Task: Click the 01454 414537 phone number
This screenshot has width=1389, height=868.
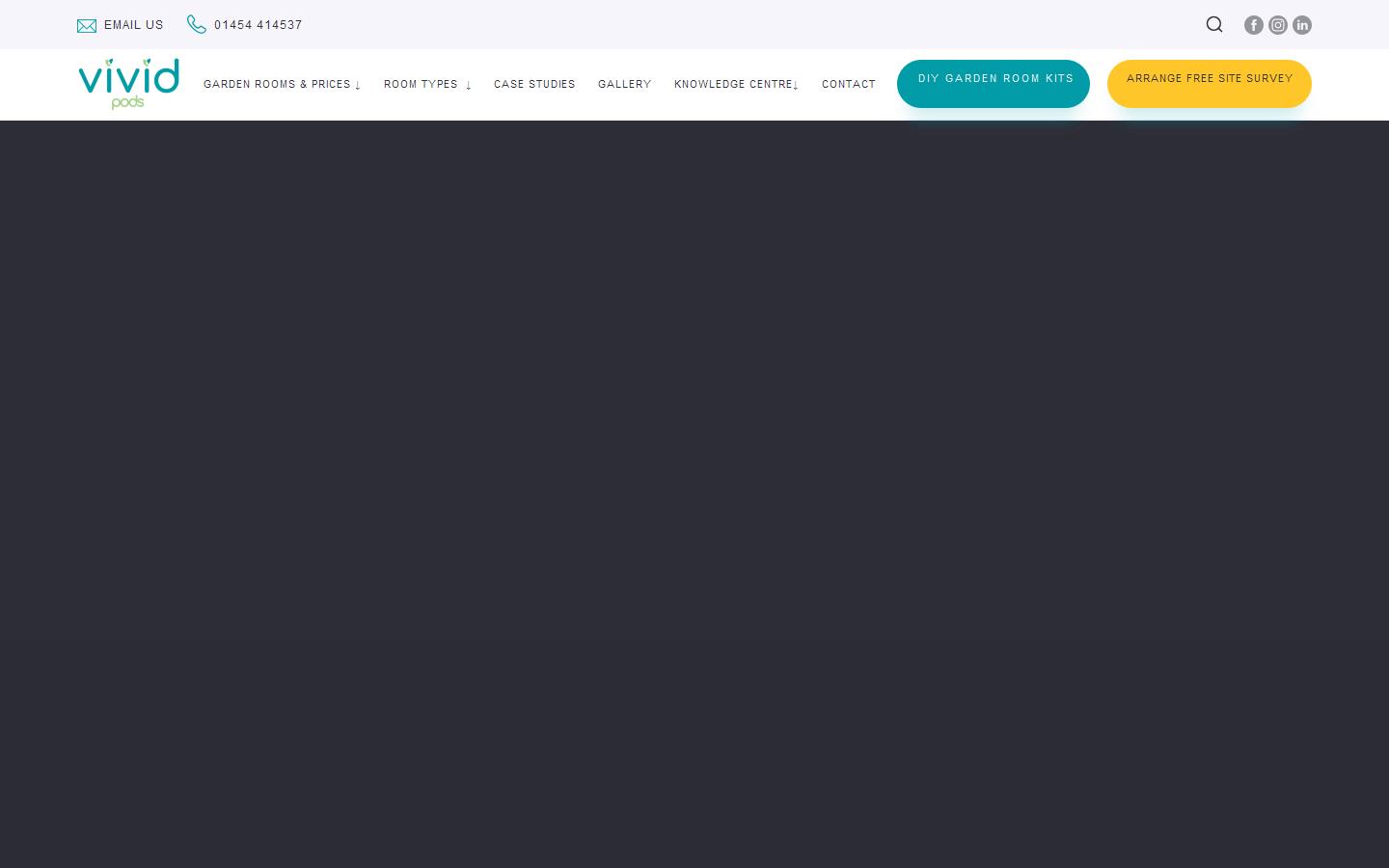Action: click(x=259, y=25)
